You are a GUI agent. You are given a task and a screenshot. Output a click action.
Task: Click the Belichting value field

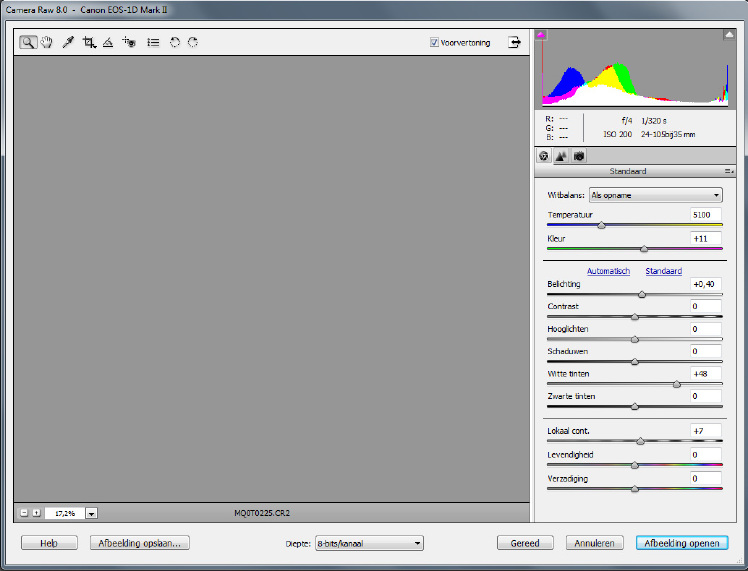point(706,284)
